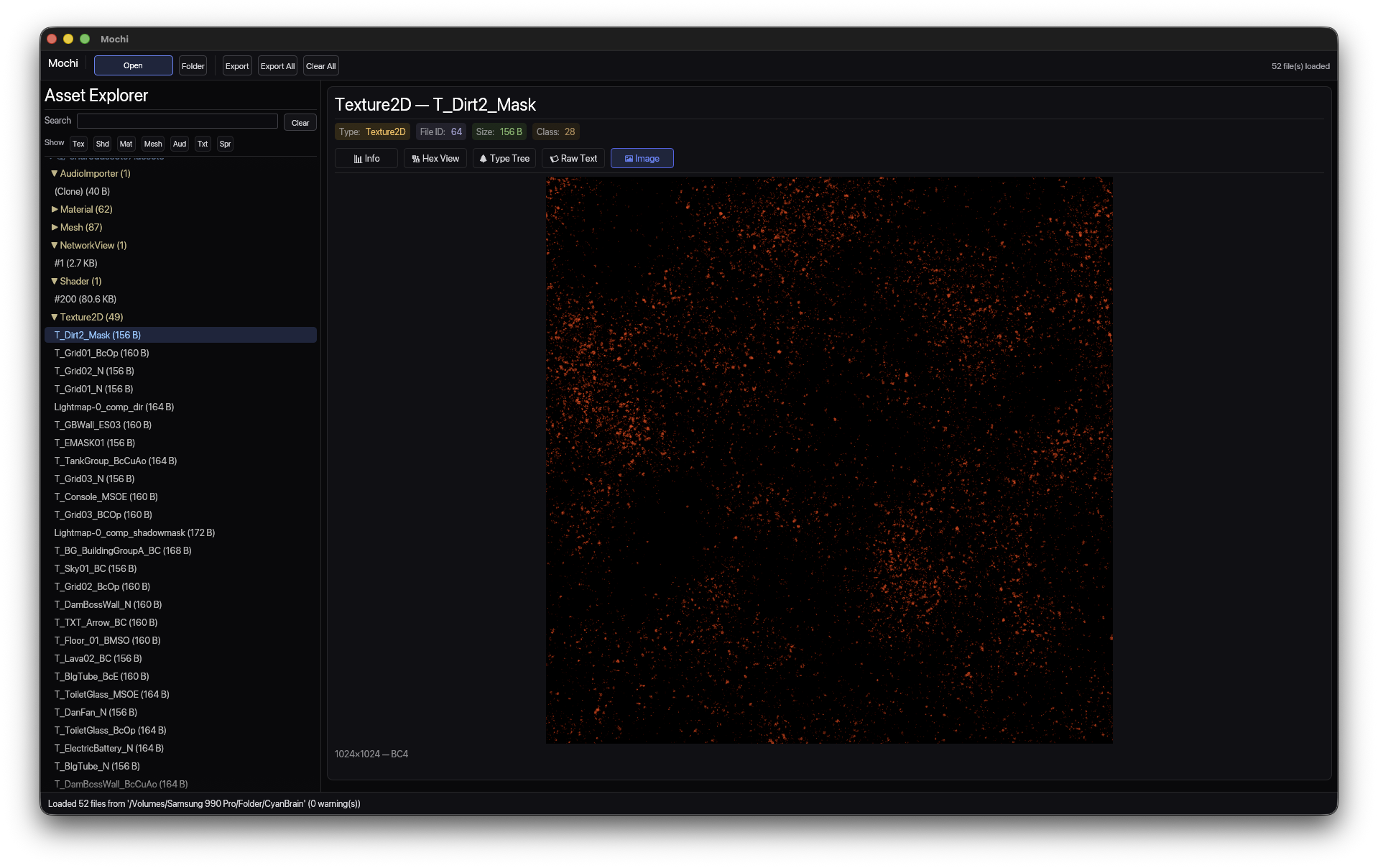This screenshot has height=868, width=1378.
Task: Switch to the Image tab
Action: coord(642,158)
